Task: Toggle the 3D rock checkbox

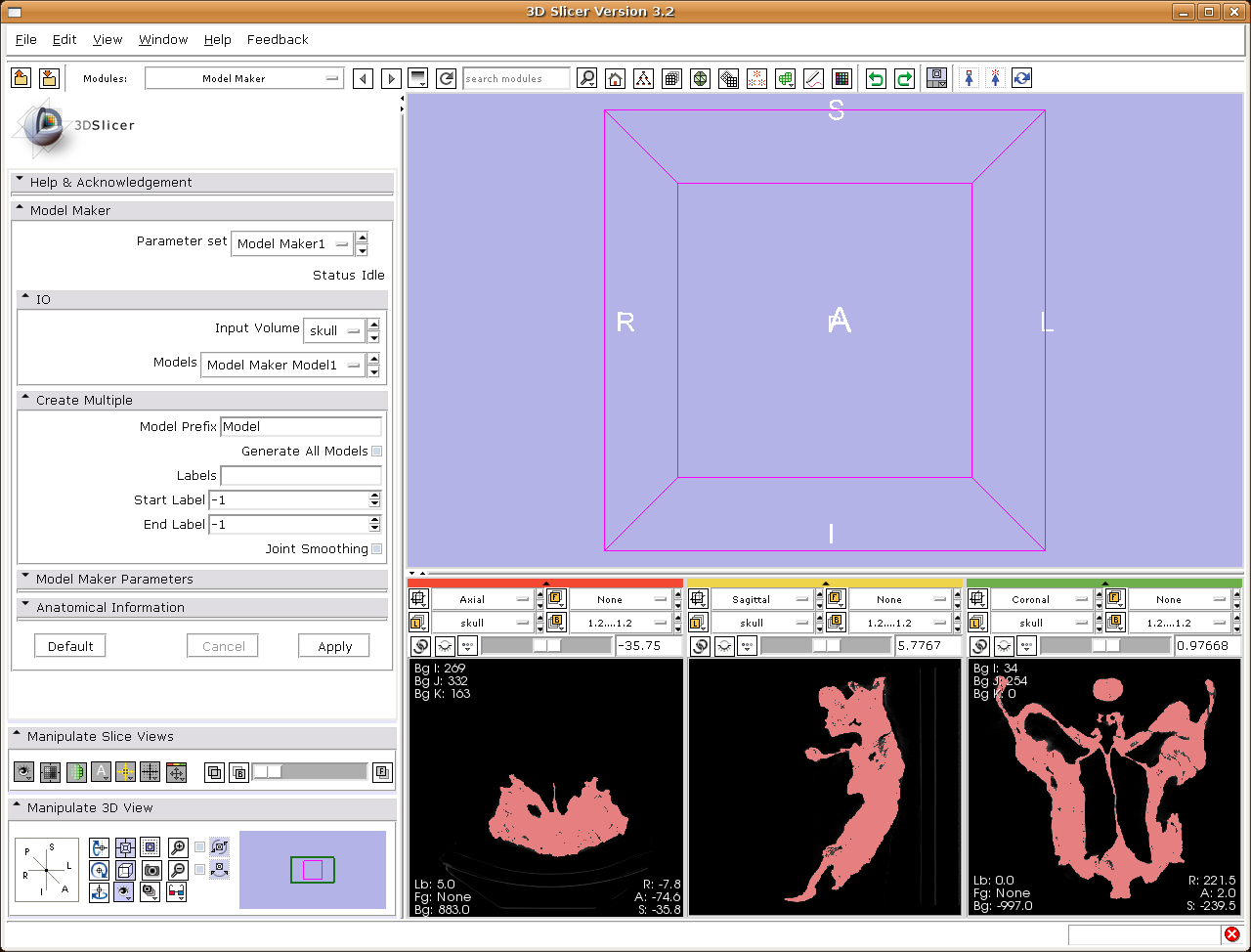Action: [200, 870]
